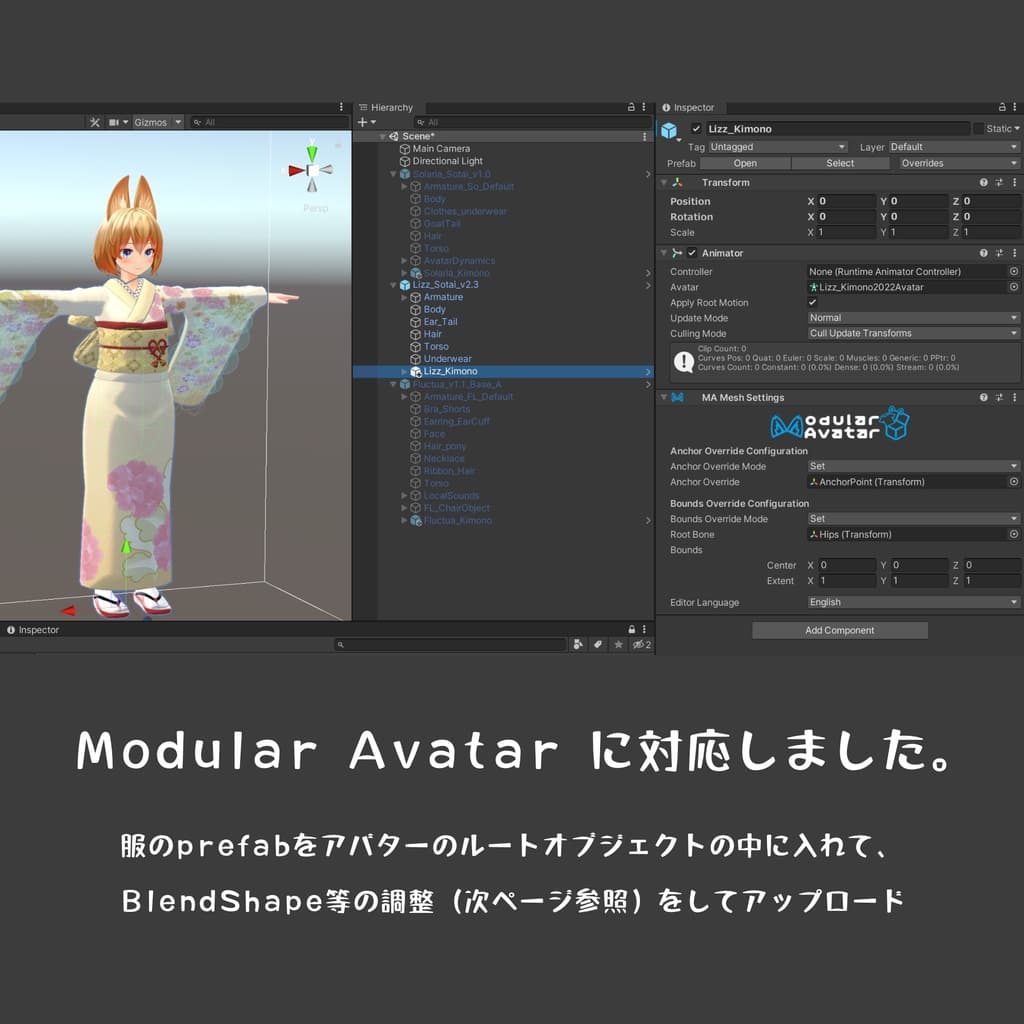Open Editor Language dropdown

[x=913, y=602]
